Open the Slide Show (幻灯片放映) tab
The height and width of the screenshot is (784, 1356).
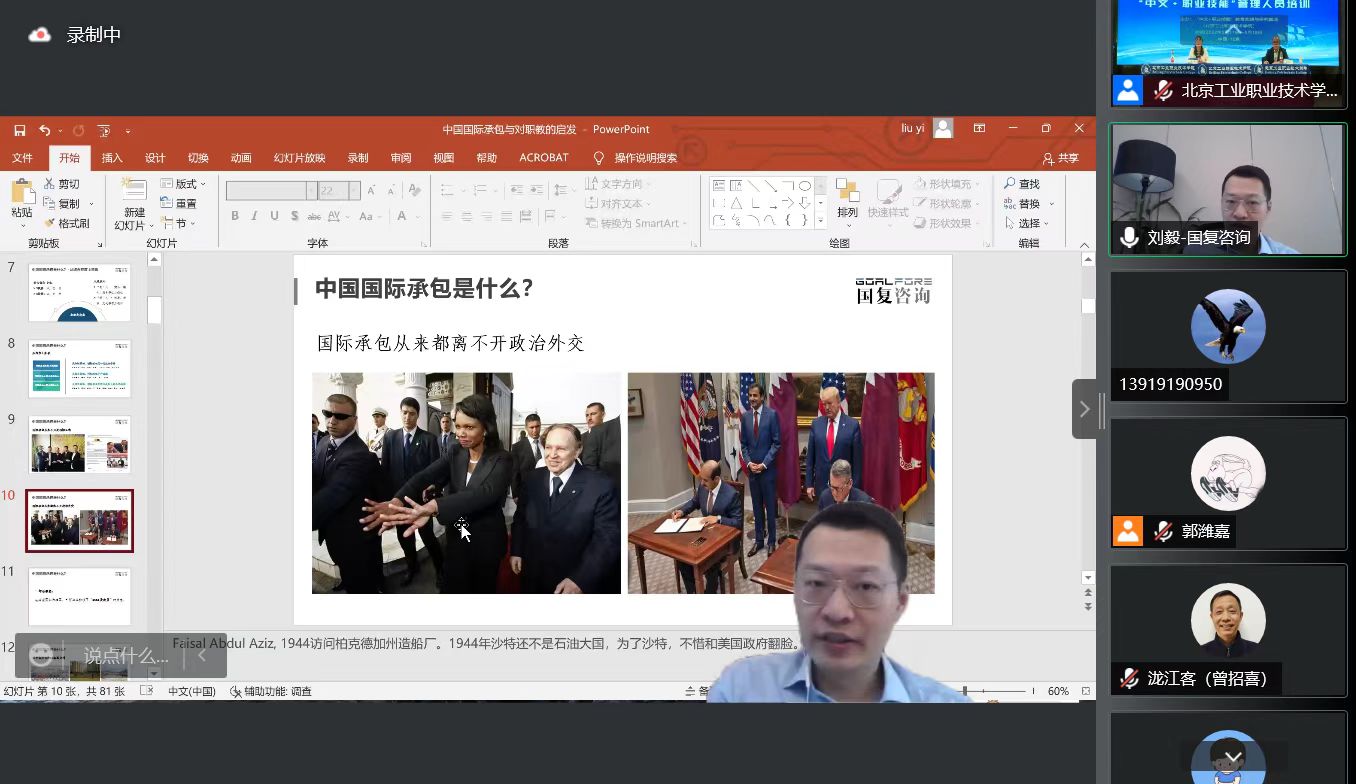[x=299, y=158]
